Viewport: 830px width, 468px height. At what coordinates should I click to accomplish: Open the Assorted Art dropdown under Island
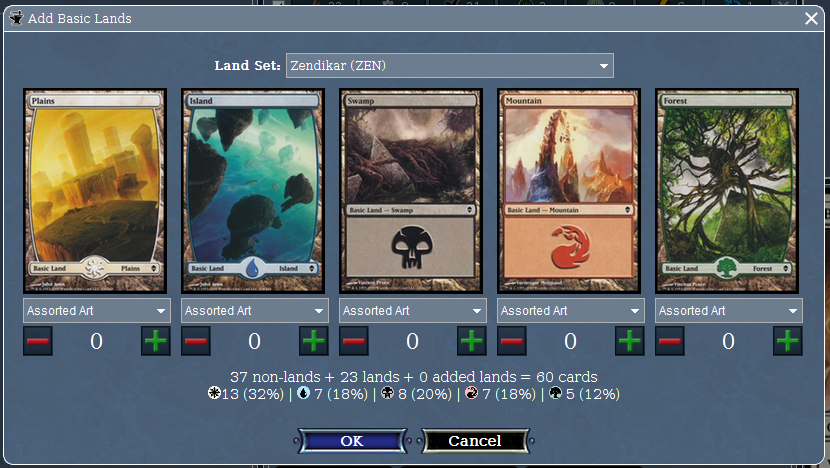point(255,311)
